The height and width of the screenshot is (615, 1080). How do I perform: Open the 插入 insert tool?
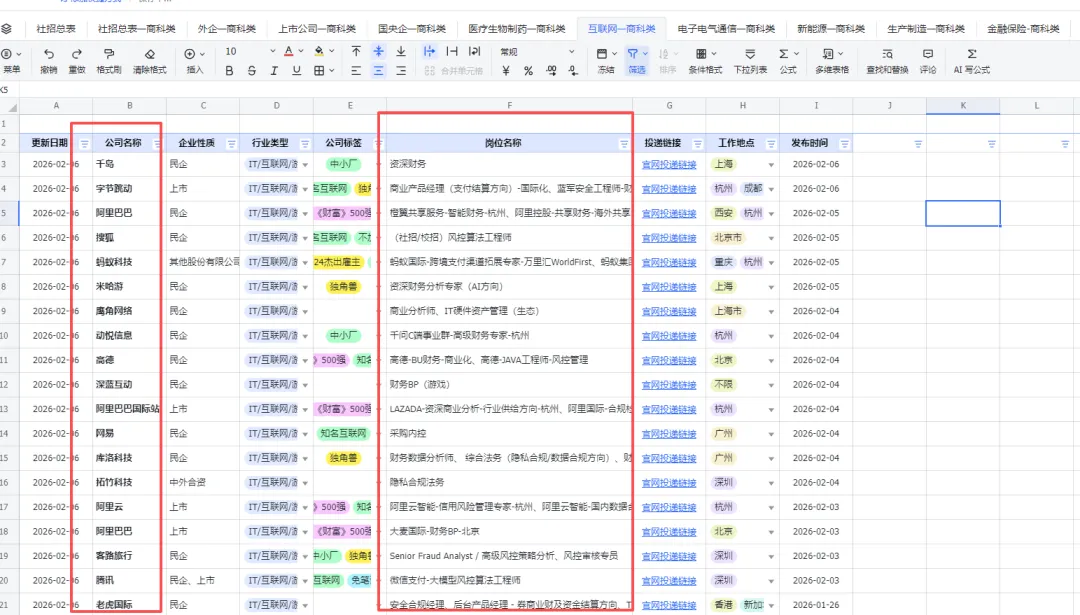[x=195, y=61]
